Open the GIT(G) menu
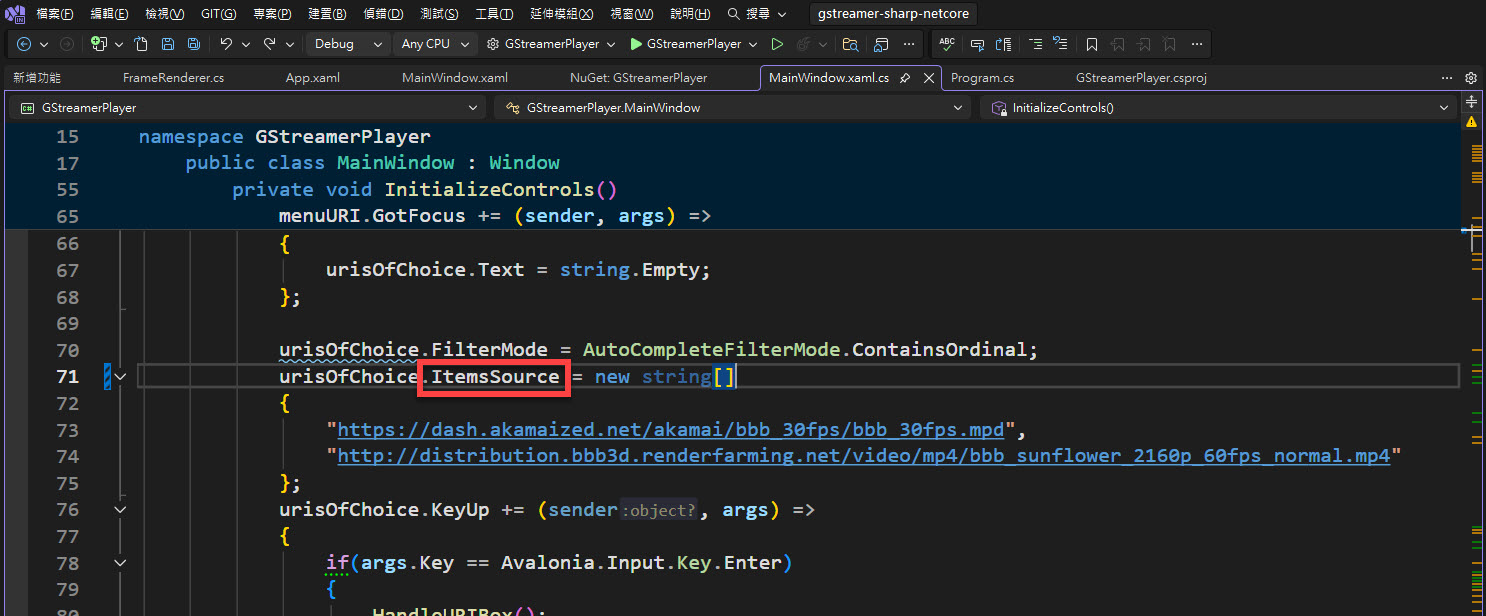The image size is (1486, 616). click(x=218, y=14)
